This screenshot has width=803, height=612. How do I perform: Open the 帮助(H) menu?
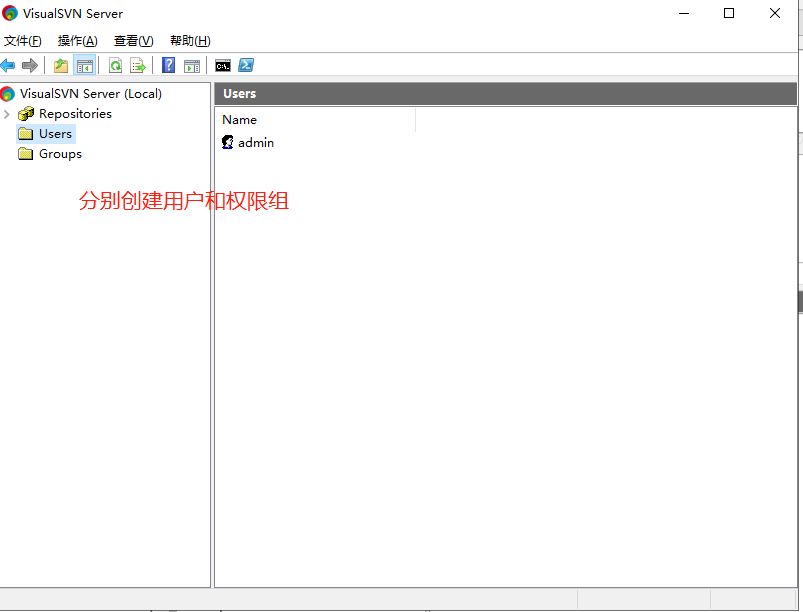point(190,41)
